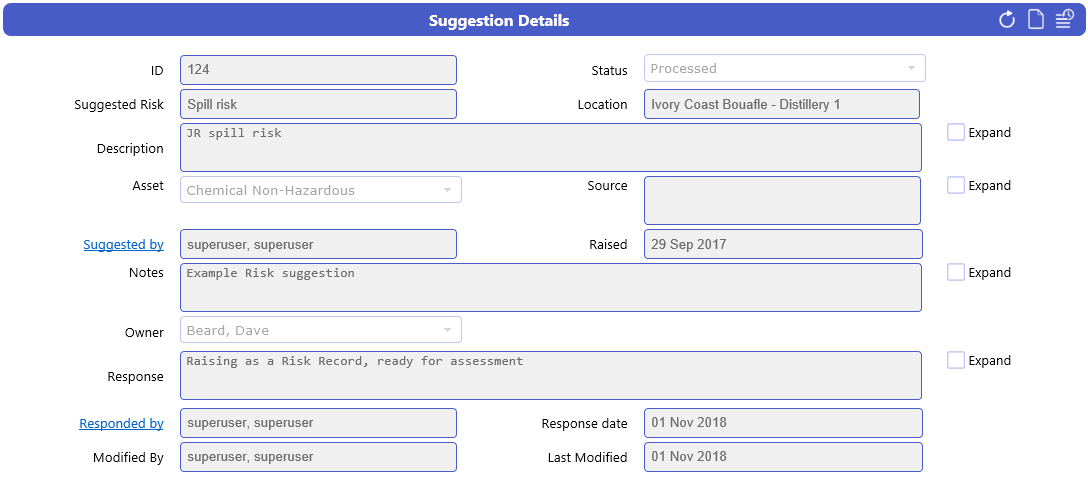Click the Location field Ivory Coast Bouafle
1088x481 pixels.
pyautogui.click(x=782, y=104)
